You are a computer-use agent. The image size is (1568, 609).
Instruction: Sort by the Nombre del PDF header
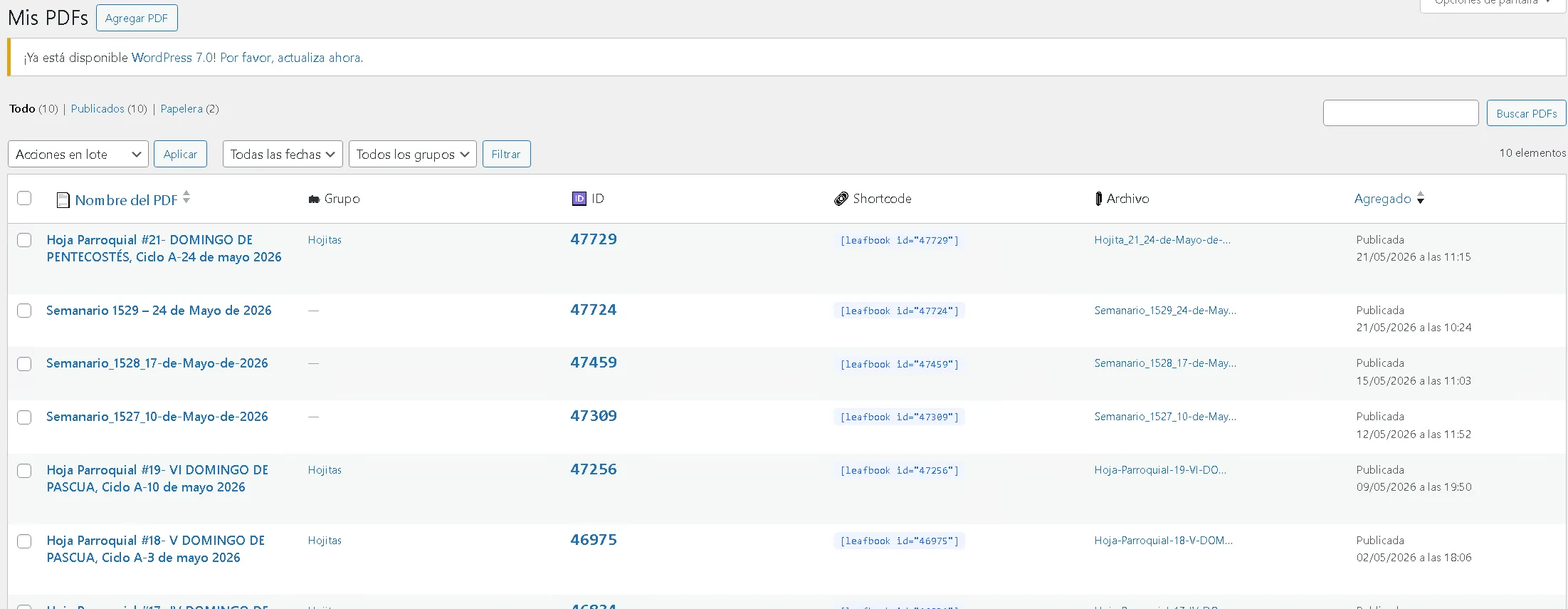point(127,200)
